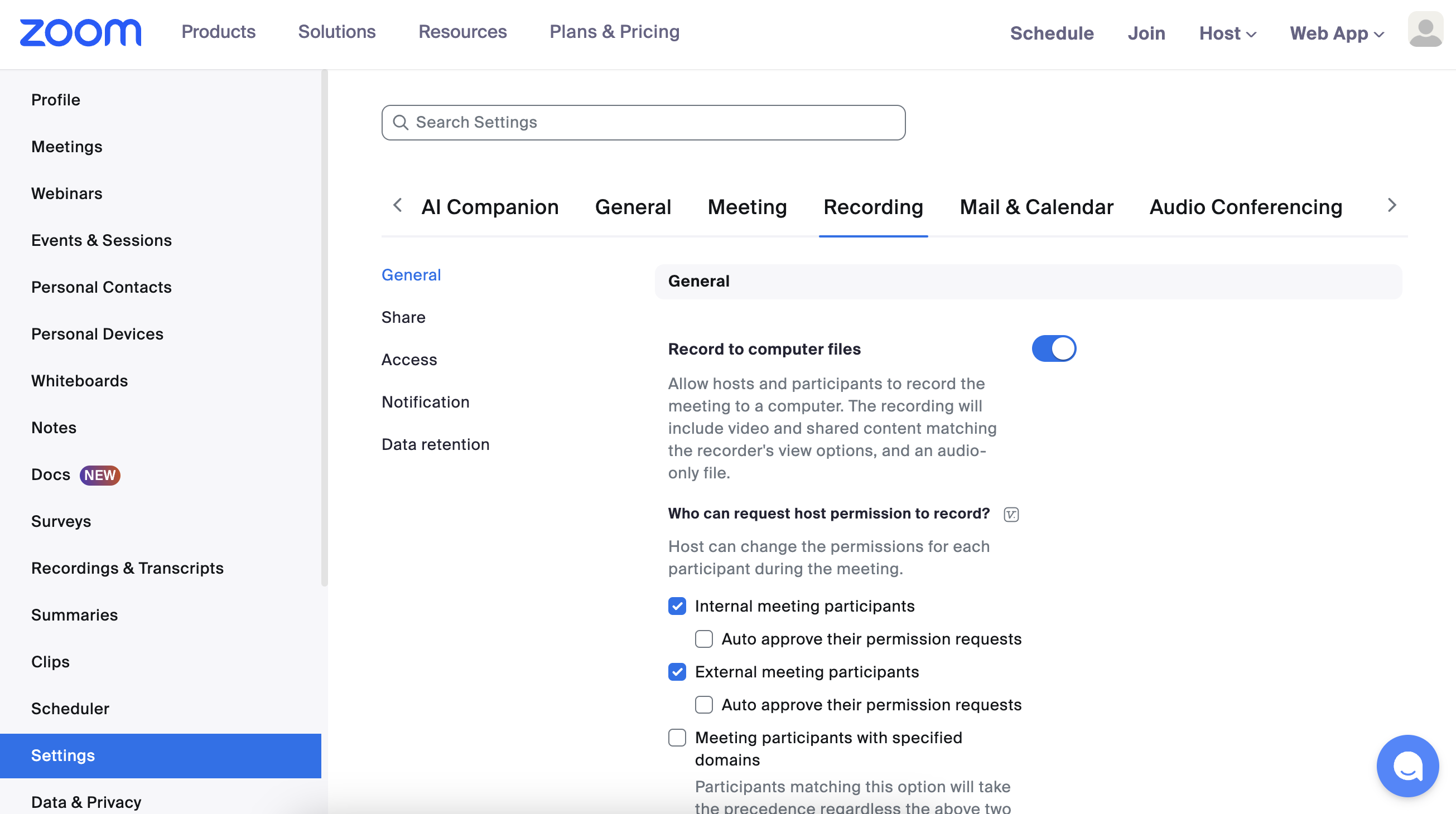Select Settings in the sidebar
The image size is (1456, 814).
[161, 757]
